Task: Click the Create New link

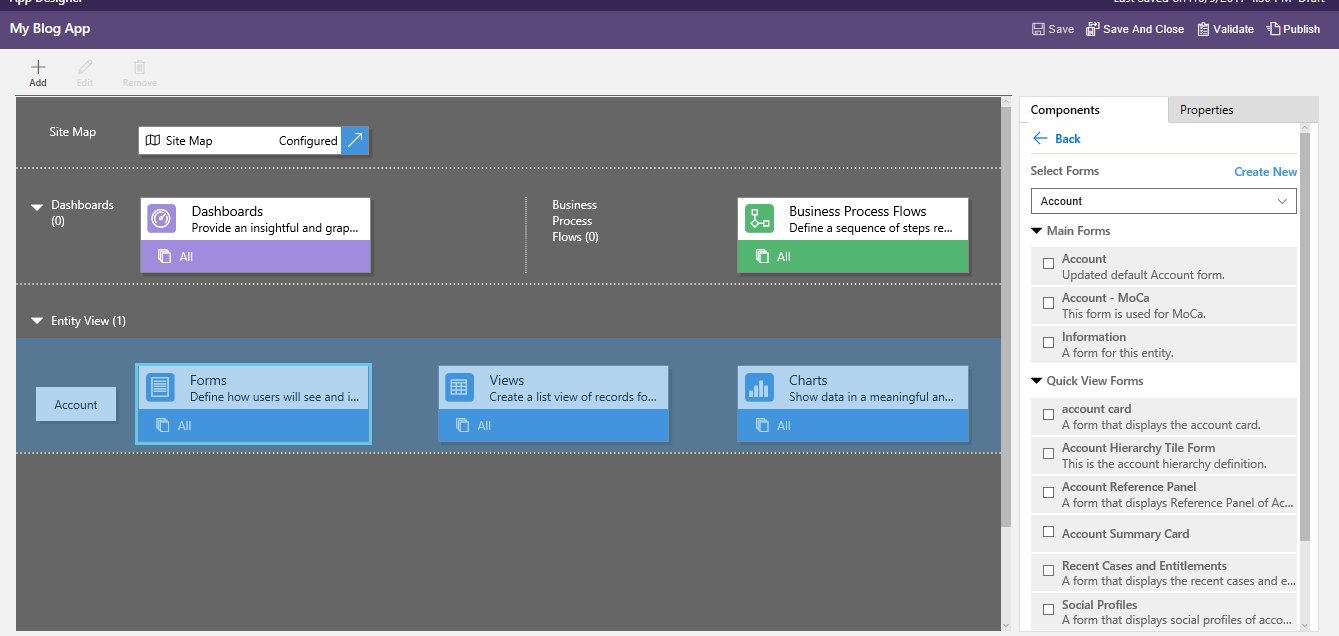Action: coord(1265,172)
